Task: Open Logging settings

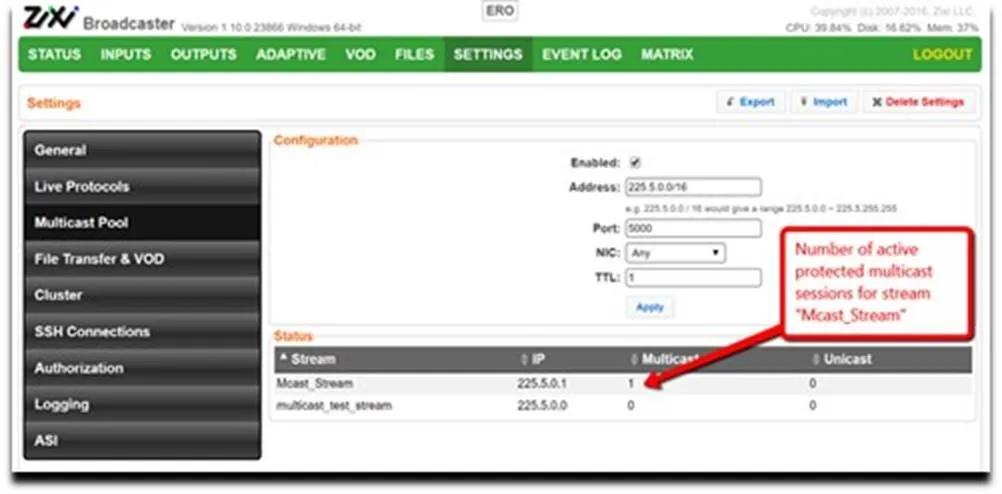Action: [142, 405]
